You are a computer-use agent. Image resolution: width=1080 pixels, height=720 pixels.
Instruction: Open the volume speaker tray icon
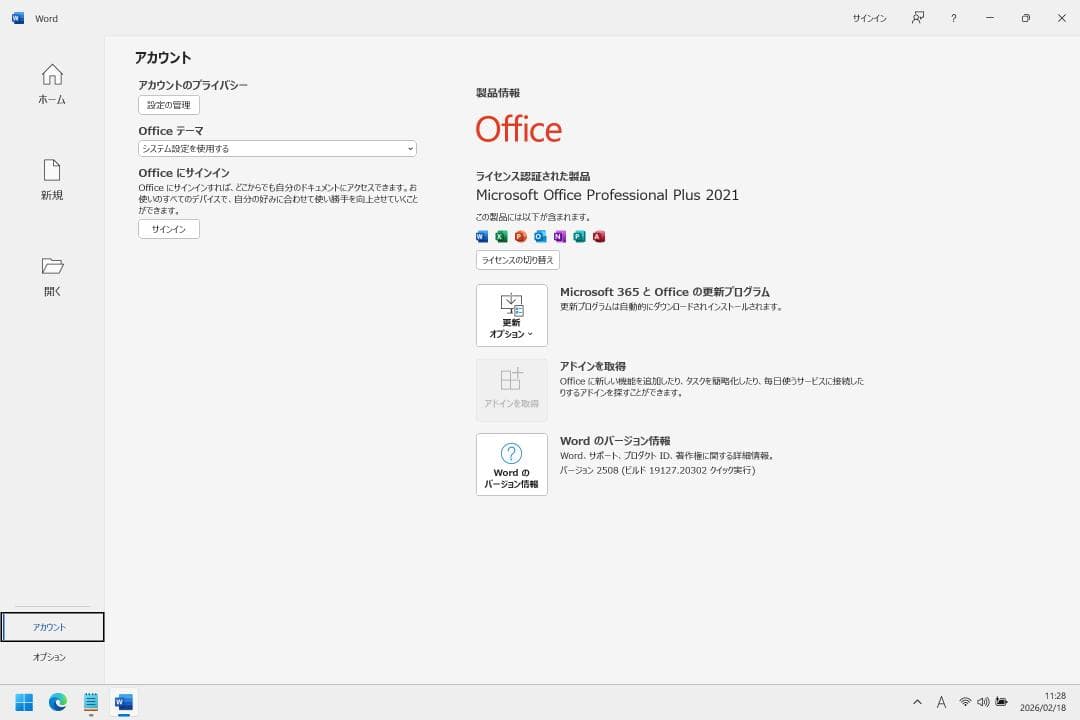pyautogui.click(x=983, y=702)
